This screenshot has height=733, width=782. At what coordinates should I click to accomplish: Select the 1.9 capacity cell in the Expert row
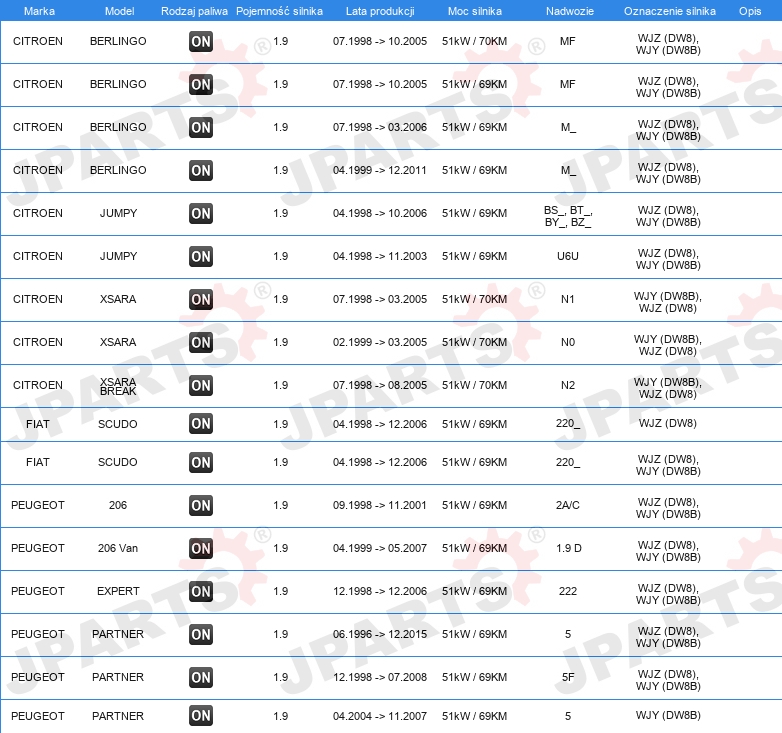pos(281,591)
